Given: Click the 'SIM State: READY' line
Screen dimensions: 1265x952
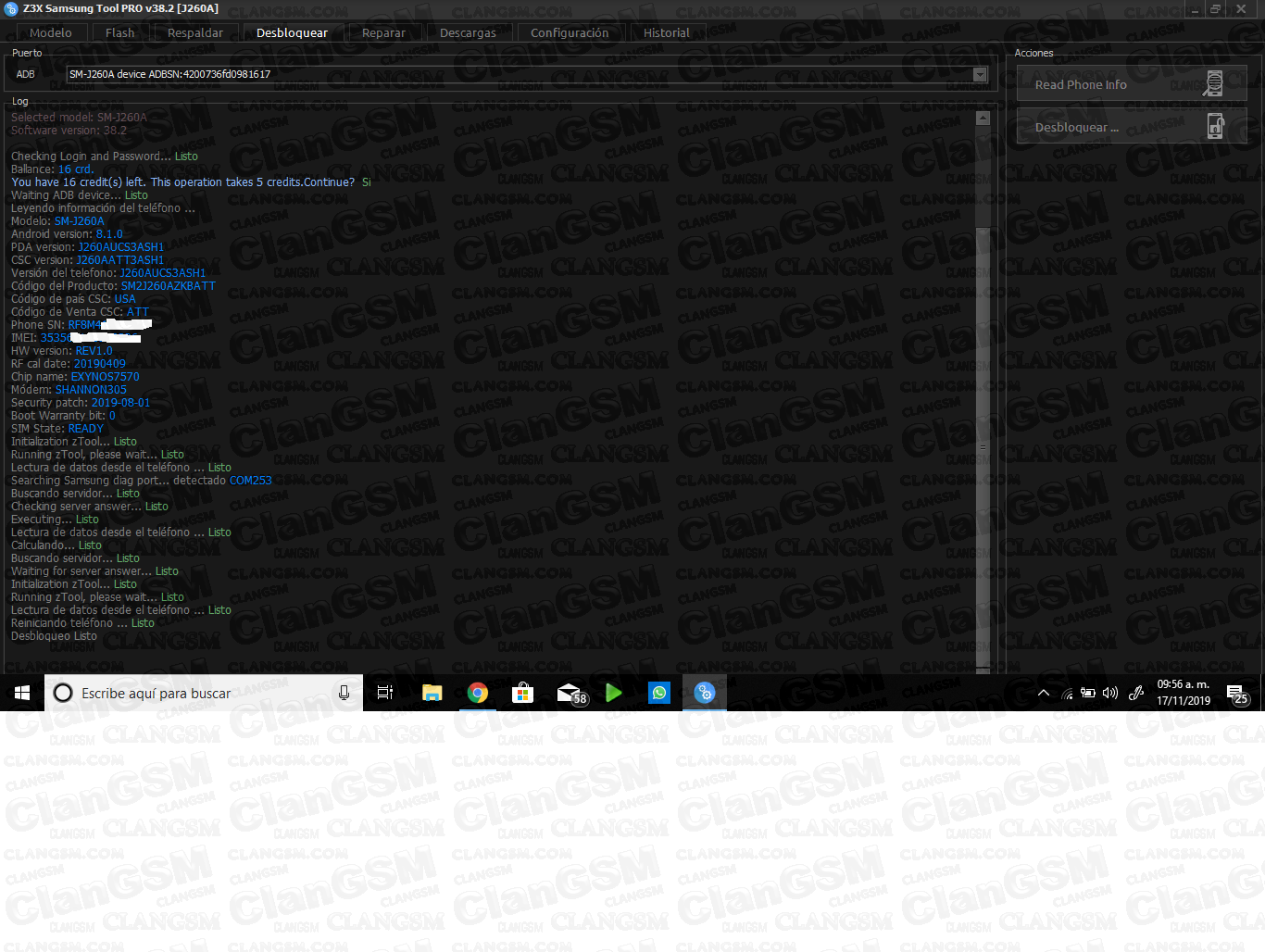Looking at the screenshot, I should tap(57, 429).
